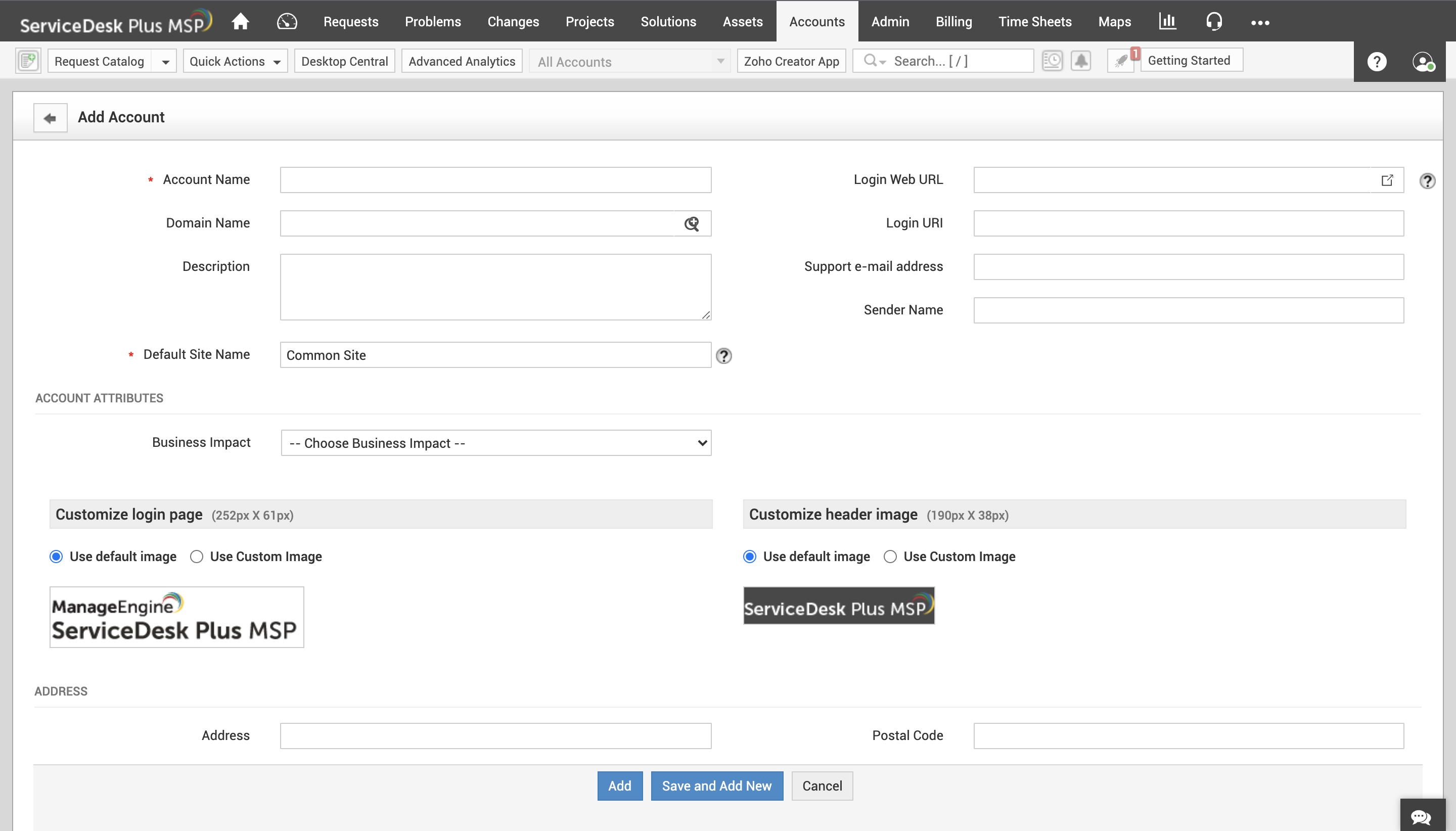The height and width of the screenshot is (831, 1456).
Task: Open help for Default Site Name
Action: point(724,355)
